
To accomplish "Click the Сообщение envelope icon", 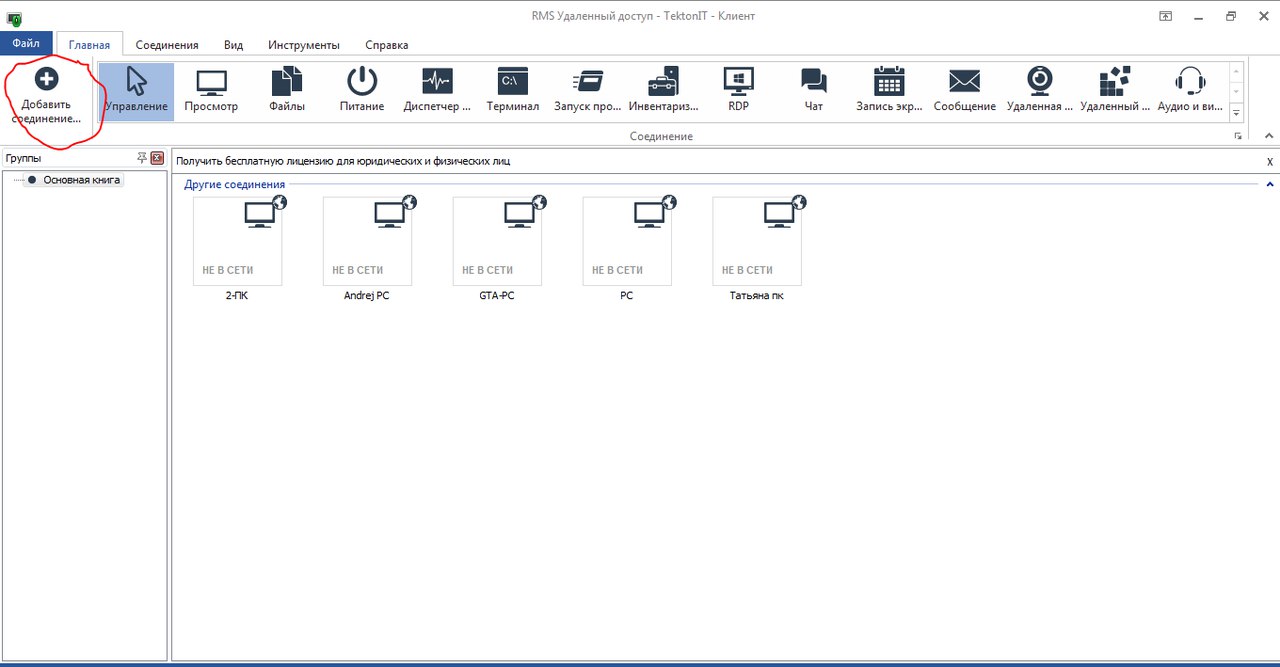I will coord(964,83).
